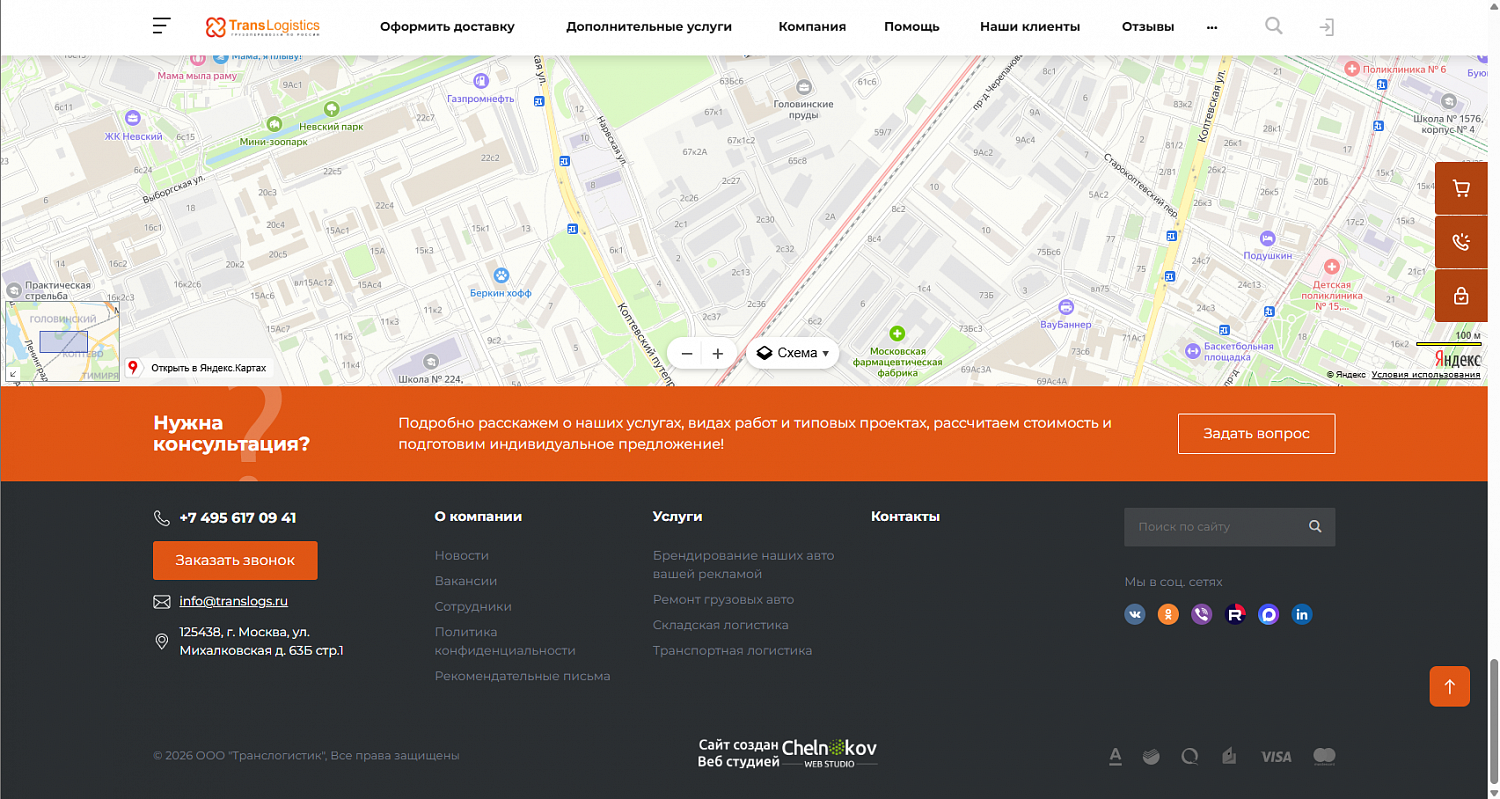Viewport: 1500px width, 799px height.
Task: Click the mini overview map thumbnail
Action: tap(63, 342)
